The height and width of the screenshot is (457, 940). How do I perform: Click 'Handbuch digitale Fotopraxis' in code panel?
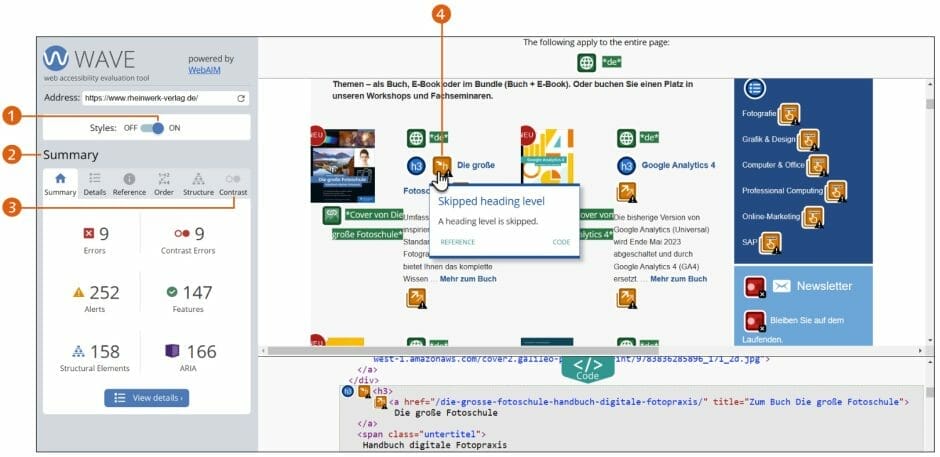435,445
